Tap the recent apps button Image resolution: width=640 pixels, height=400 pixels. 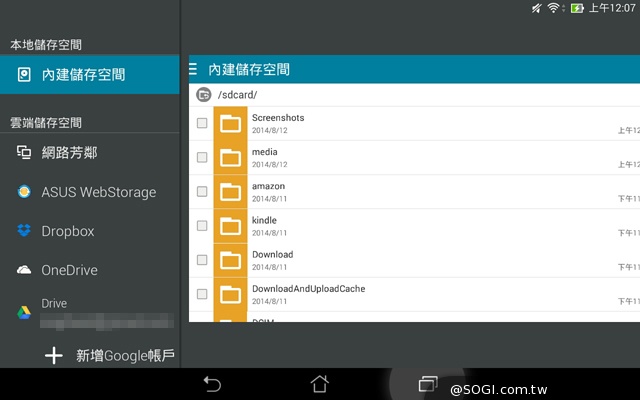(x=428, y=384)
